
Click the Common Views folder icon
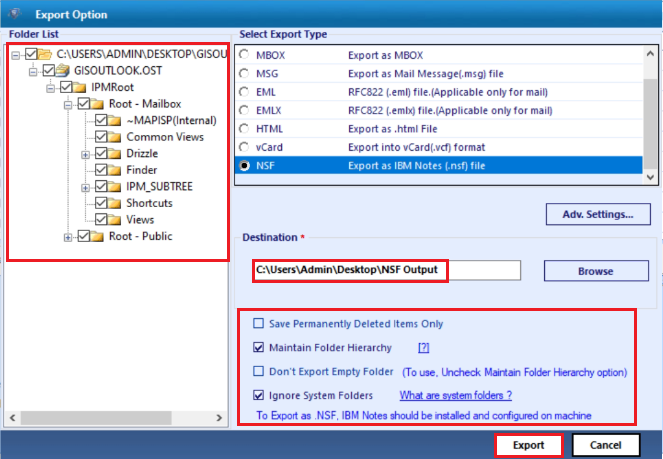114,137
